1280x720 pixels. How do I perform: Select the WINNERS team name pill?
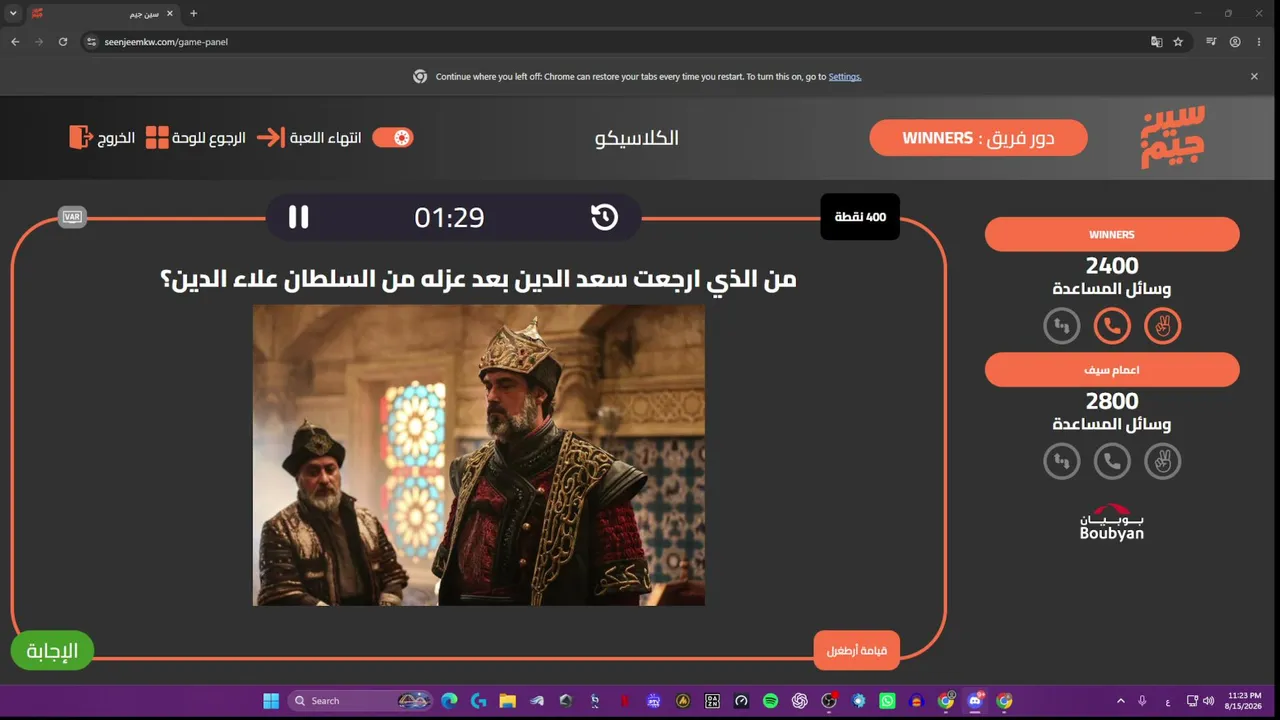[1112, 235]
